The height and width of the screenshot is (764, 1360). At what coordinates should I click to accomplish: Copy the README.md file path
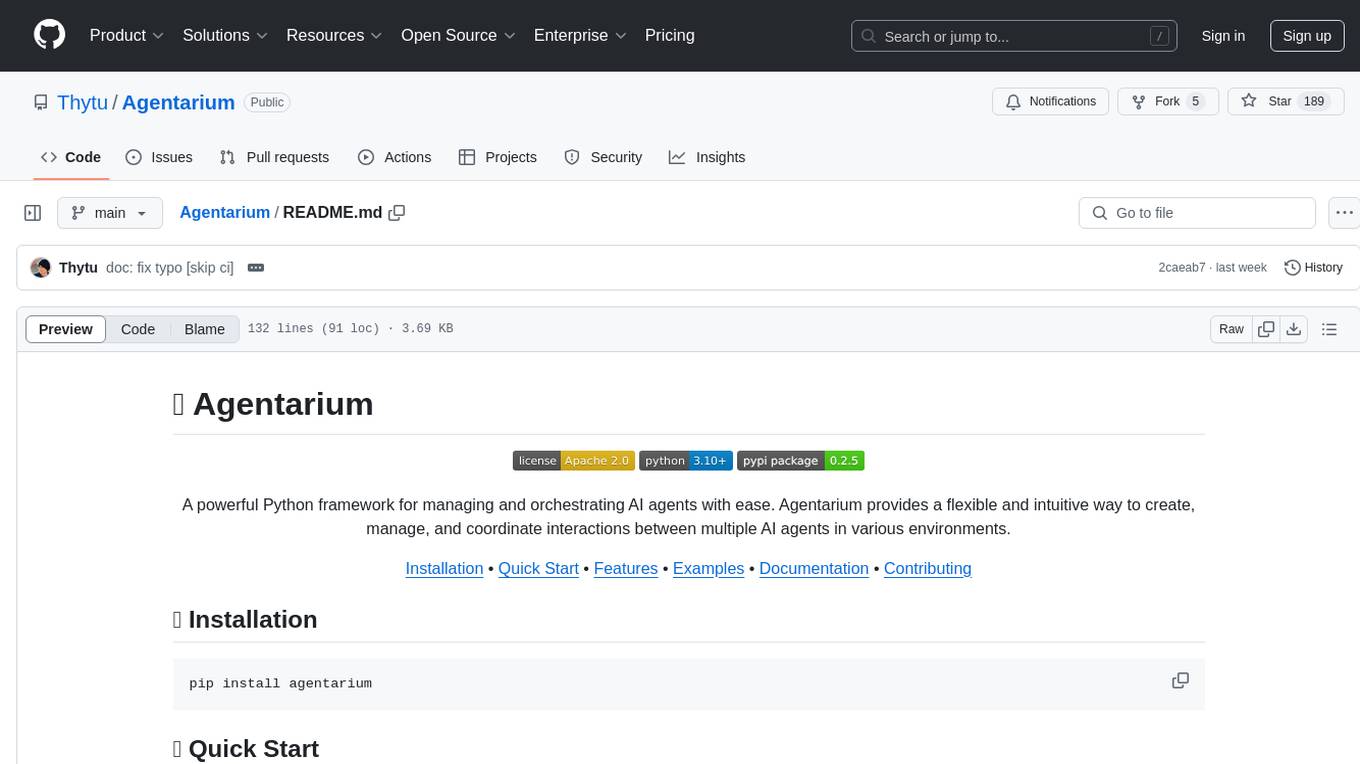point(397,212)
